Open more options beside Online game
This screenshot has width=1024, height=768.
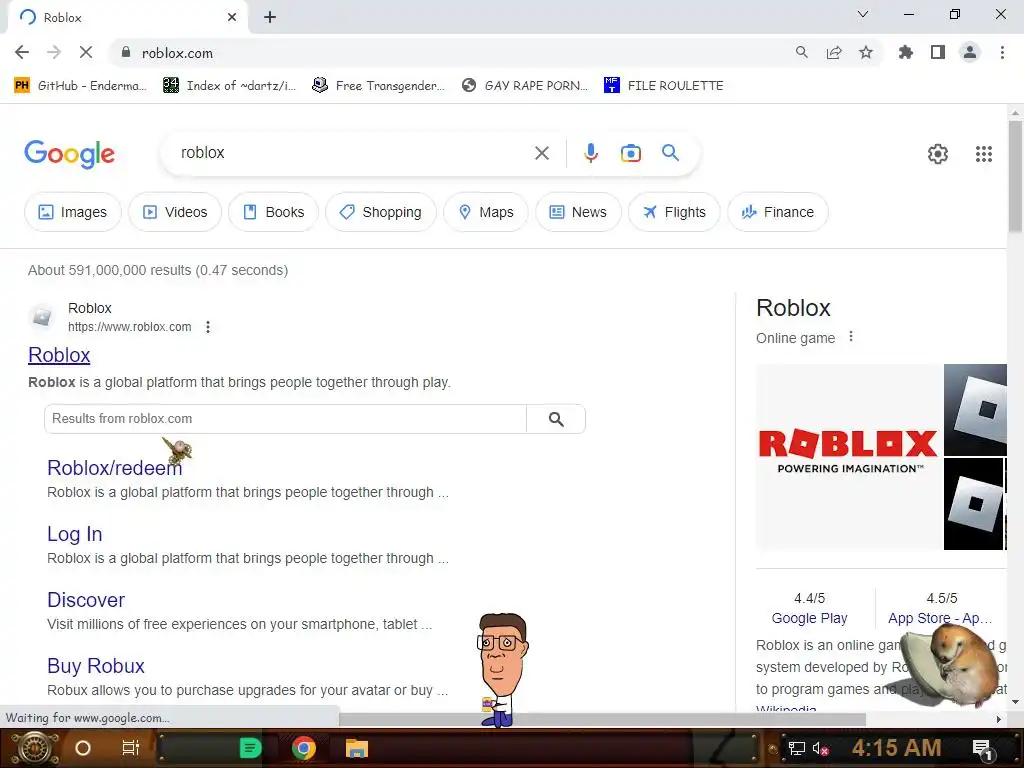[x=850, y=337]
